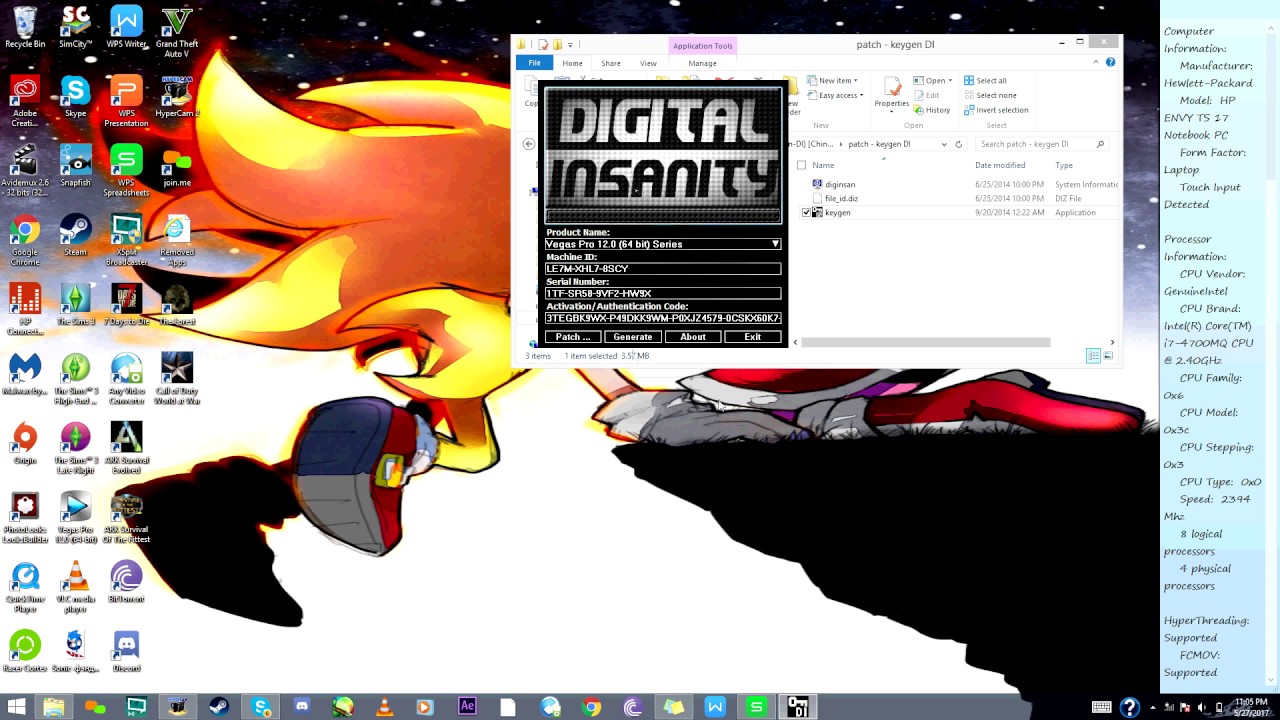Select QuickTime Player desktop icon
The width and height of the screenshot is (1280, 720).
[25, 587]
